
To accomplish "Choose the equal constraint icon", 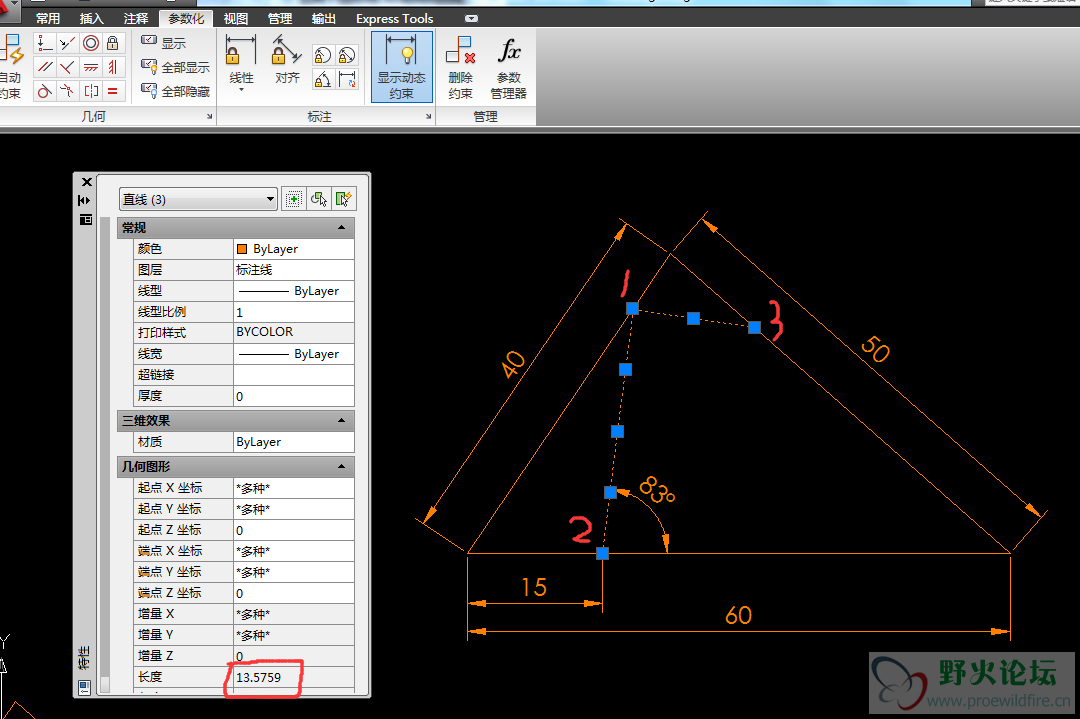I will tap(114, 92).
